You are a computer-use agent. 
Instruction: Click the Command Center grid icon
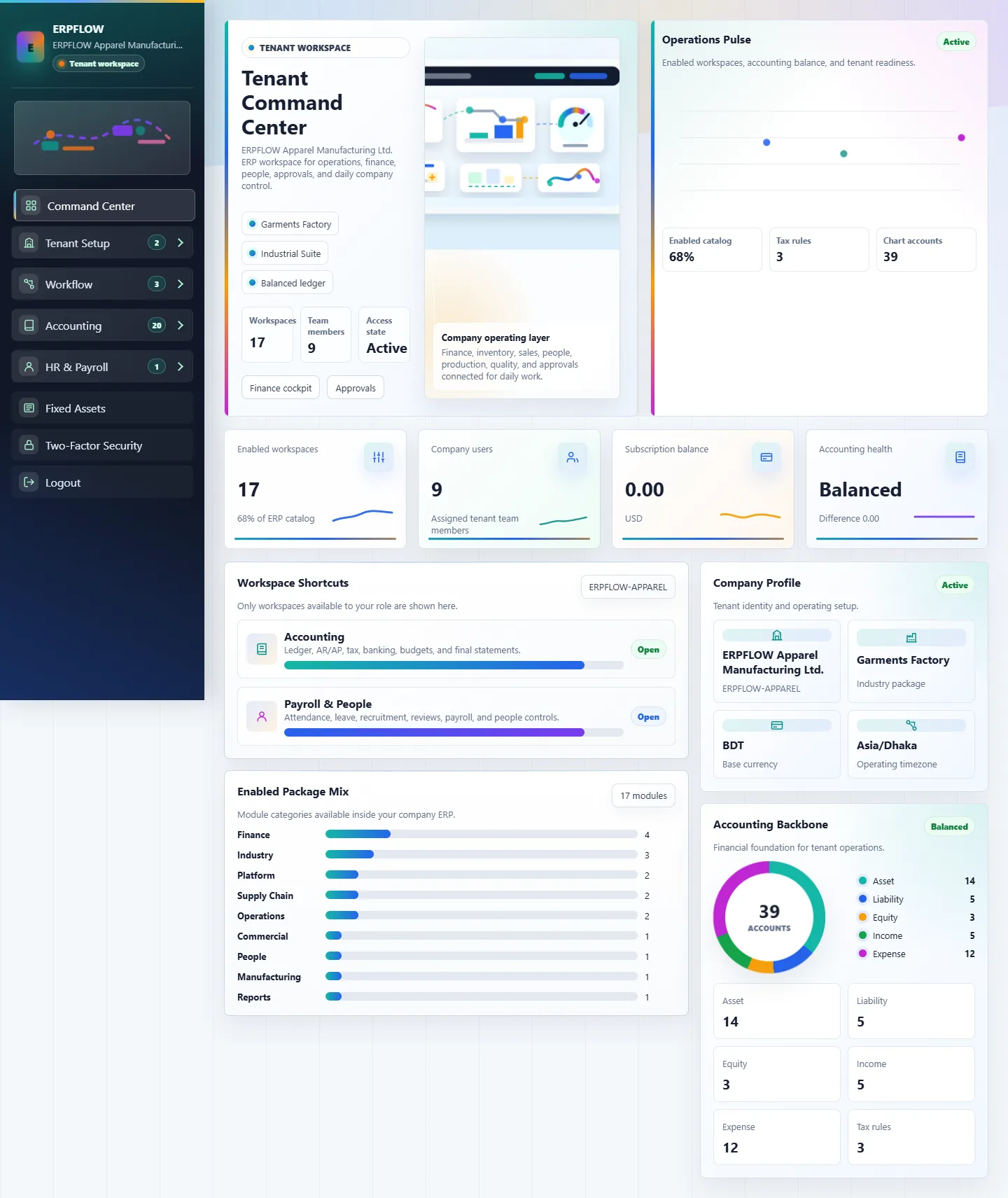click(31, 206)
